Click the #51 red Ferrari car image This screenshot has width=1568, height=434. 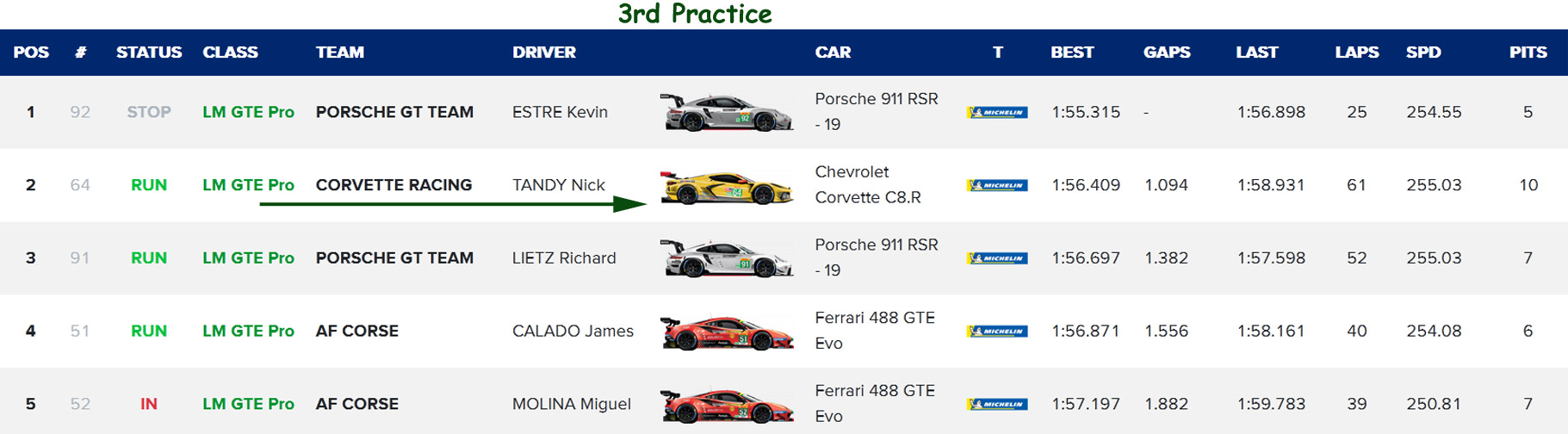[x=727, y=332]
